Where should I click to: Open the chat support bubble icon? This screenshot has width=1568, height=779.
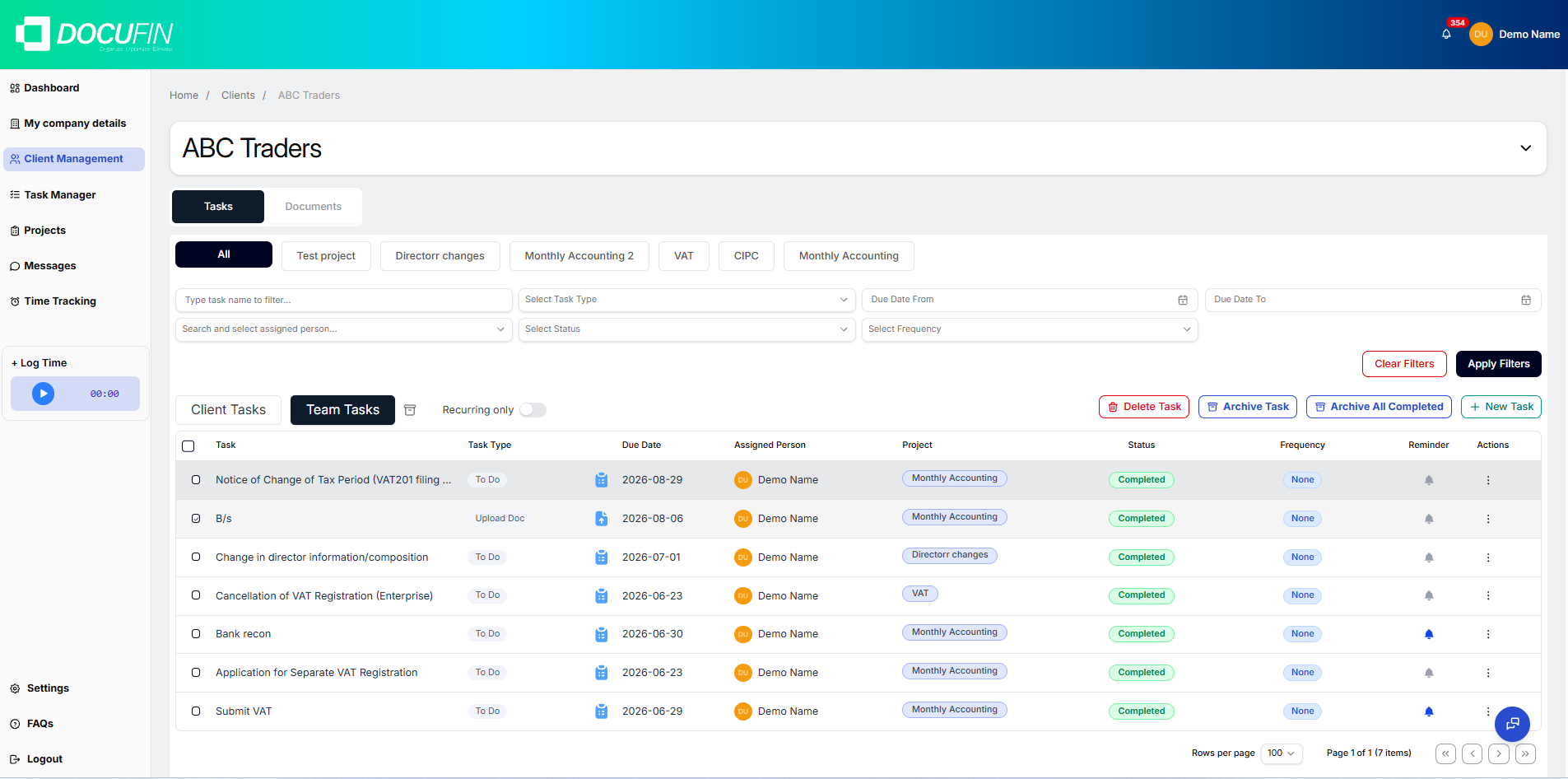(1512, 724)
